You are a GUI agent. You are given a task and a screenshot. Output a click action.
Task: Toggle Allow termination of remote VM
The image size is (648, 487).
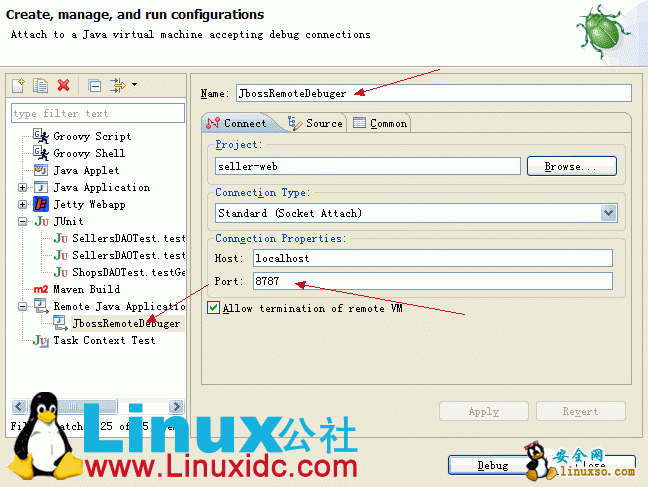click(213, 308)
